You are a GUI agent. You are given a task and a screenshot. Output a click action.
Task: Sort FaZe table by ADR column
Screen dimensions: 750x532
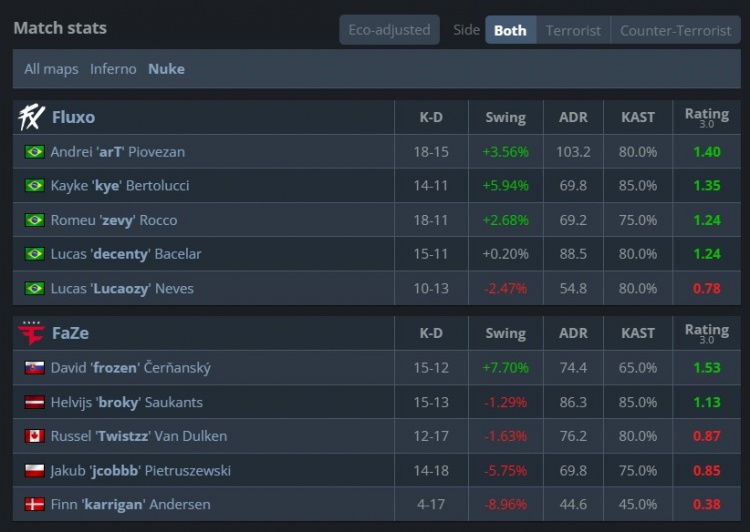point(574,333)
